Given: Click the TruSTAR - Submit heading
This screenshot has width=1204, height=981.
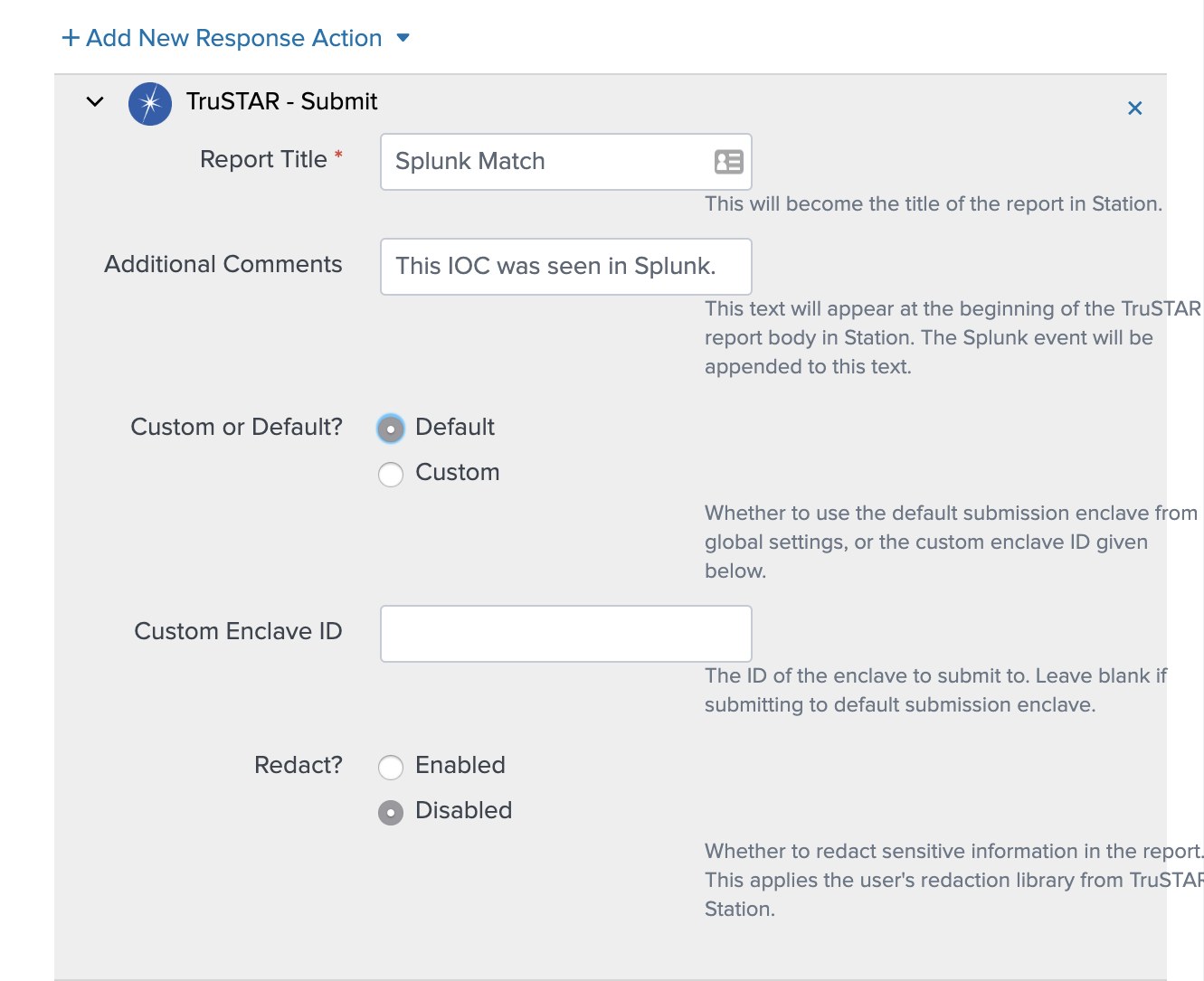Looking at the screenshot, I should (281, 101).
